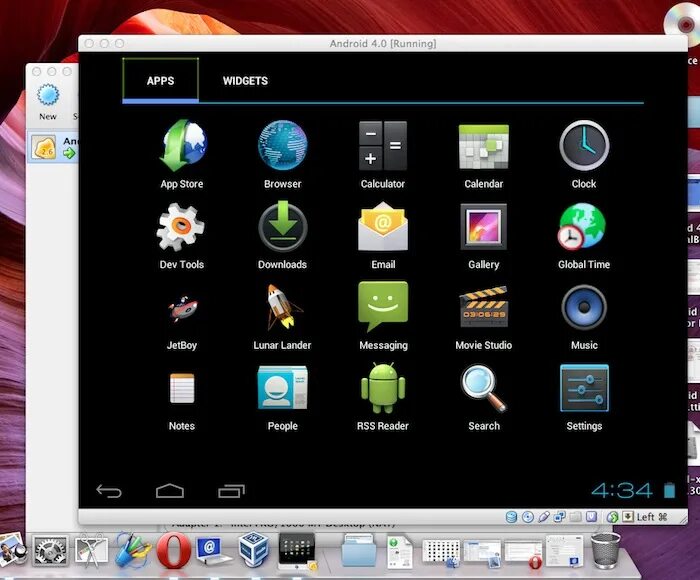Viewport: 700px width, 580px height.
Task: Launch the Clock app
Action: (x=584, y=154)
